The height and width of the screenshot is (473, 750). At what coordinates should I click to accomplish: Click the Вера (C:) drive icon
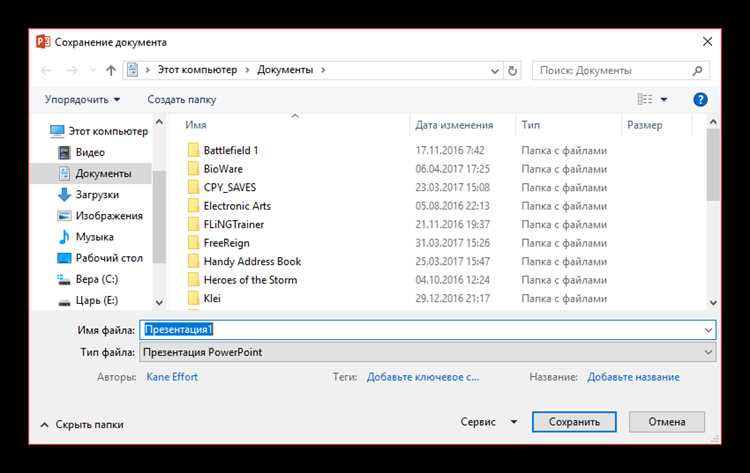[64, 279]
